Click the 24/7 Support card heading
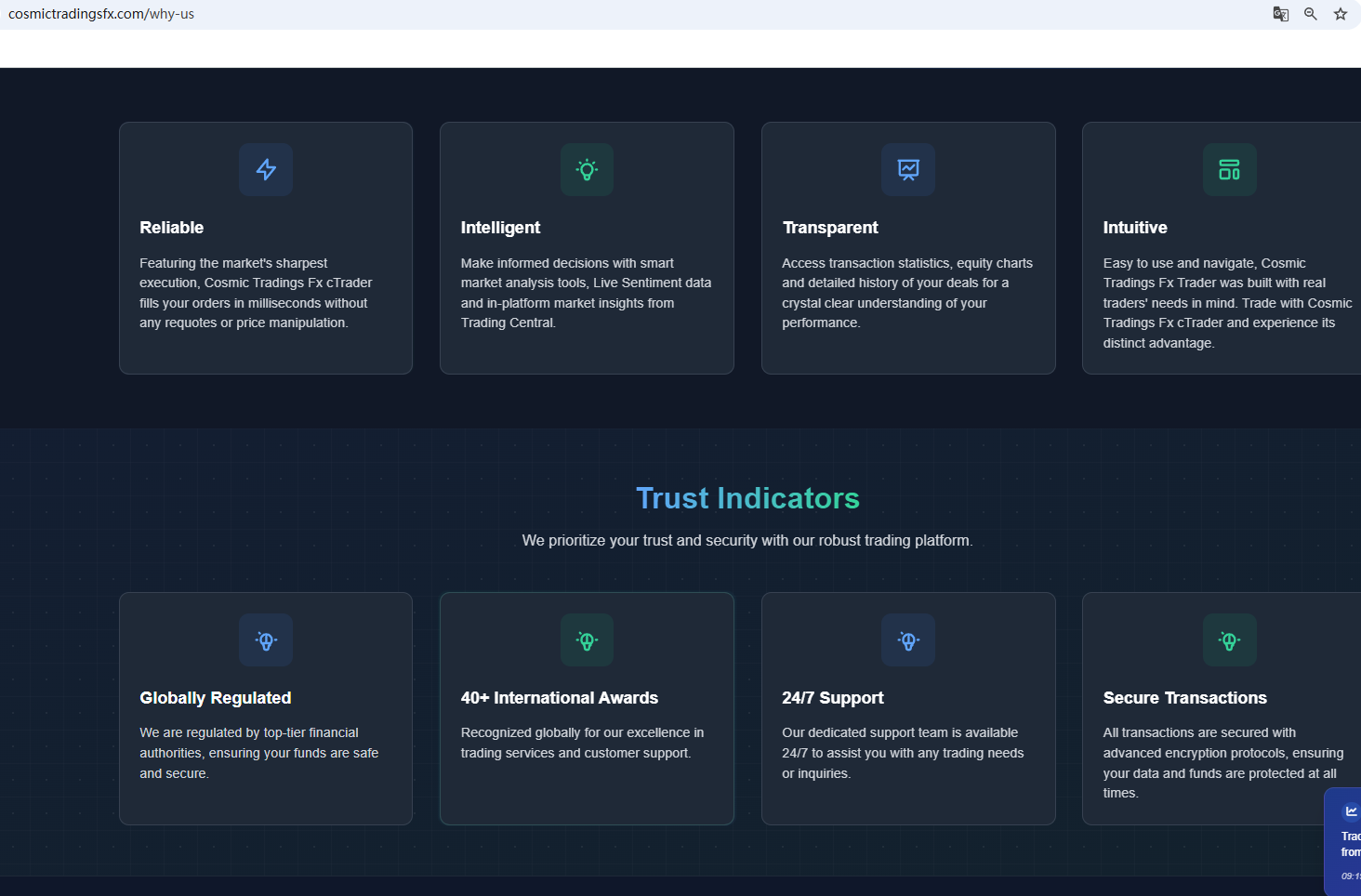The width and height of the screenshot is (1361, 896). (832, 698)
